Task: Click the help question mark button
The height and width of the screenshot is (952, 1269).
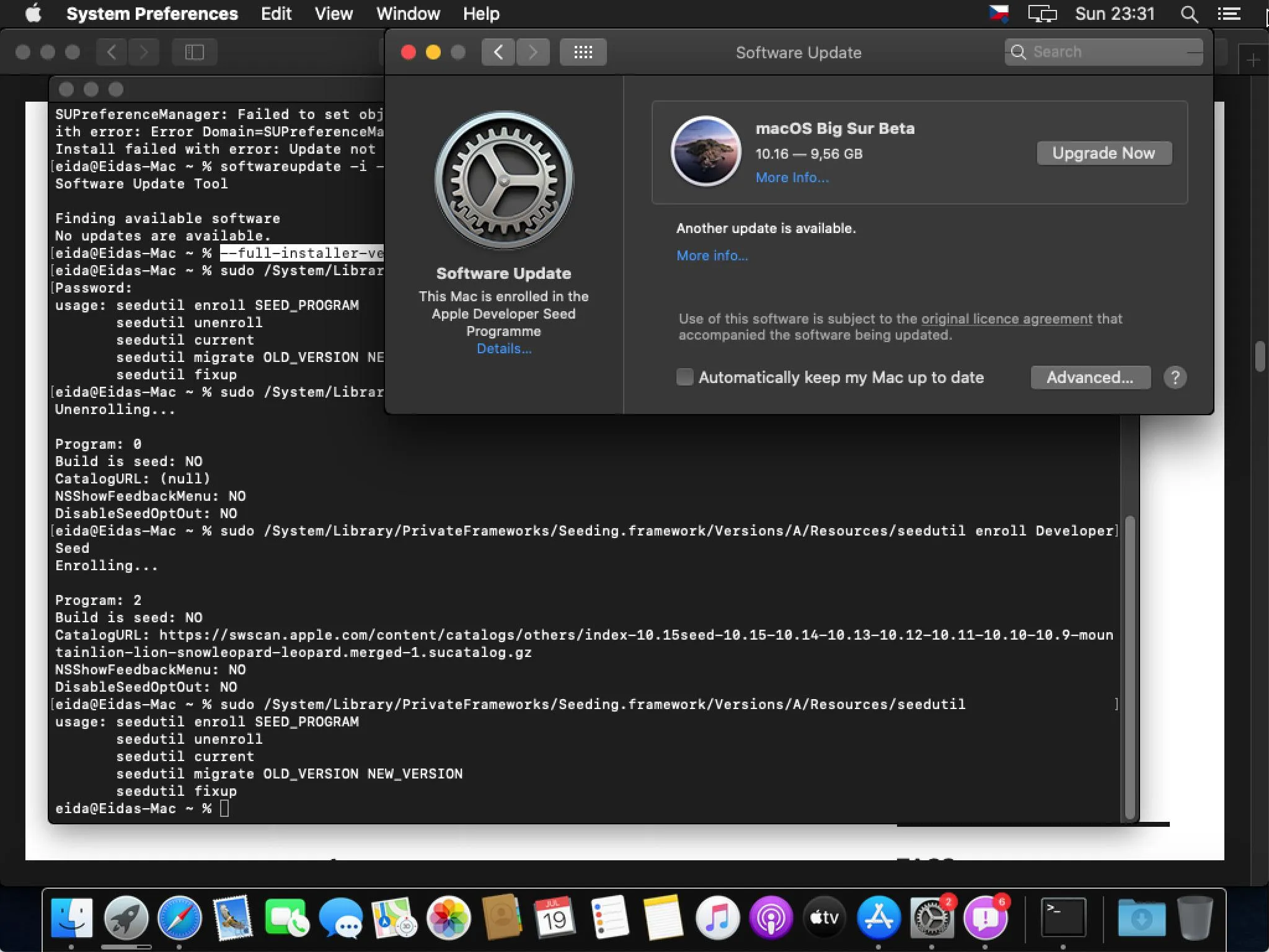Action: click(x=1175, y=377)
